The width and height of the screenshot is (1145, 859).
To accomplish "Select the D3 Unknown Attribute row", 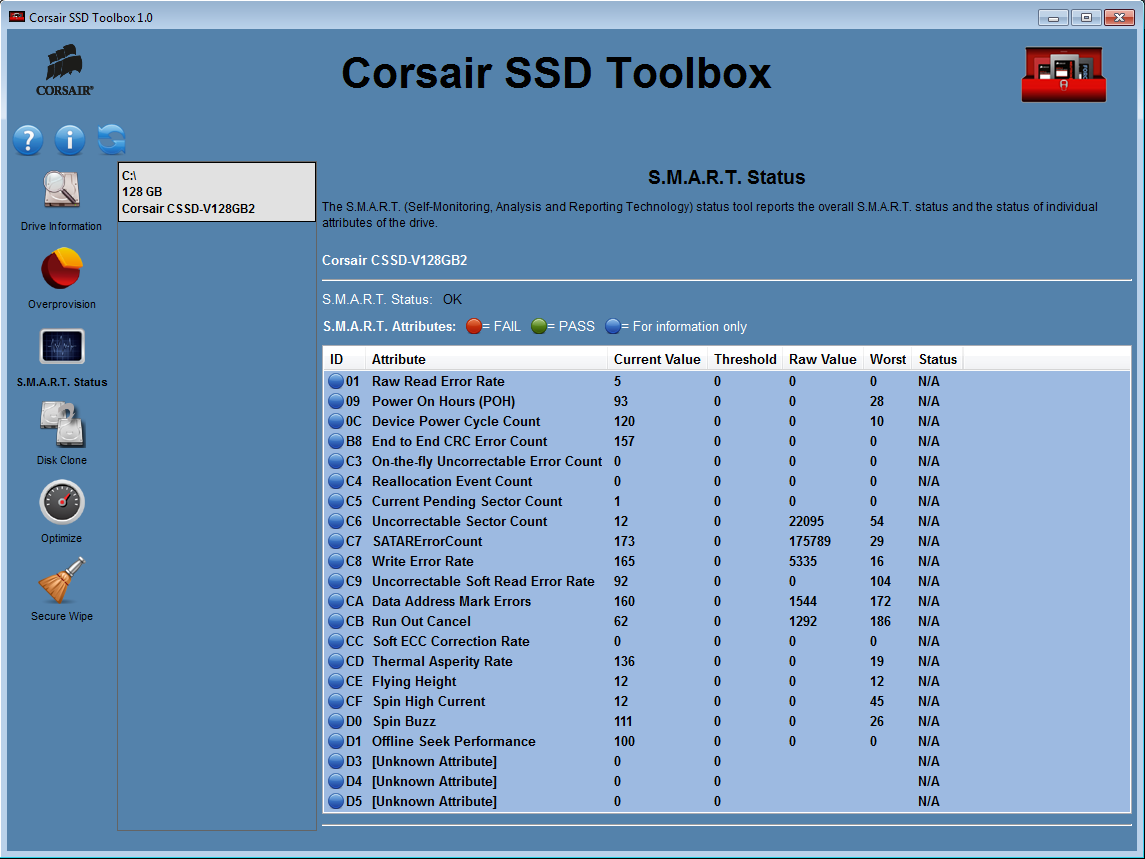I will point(727,761).
